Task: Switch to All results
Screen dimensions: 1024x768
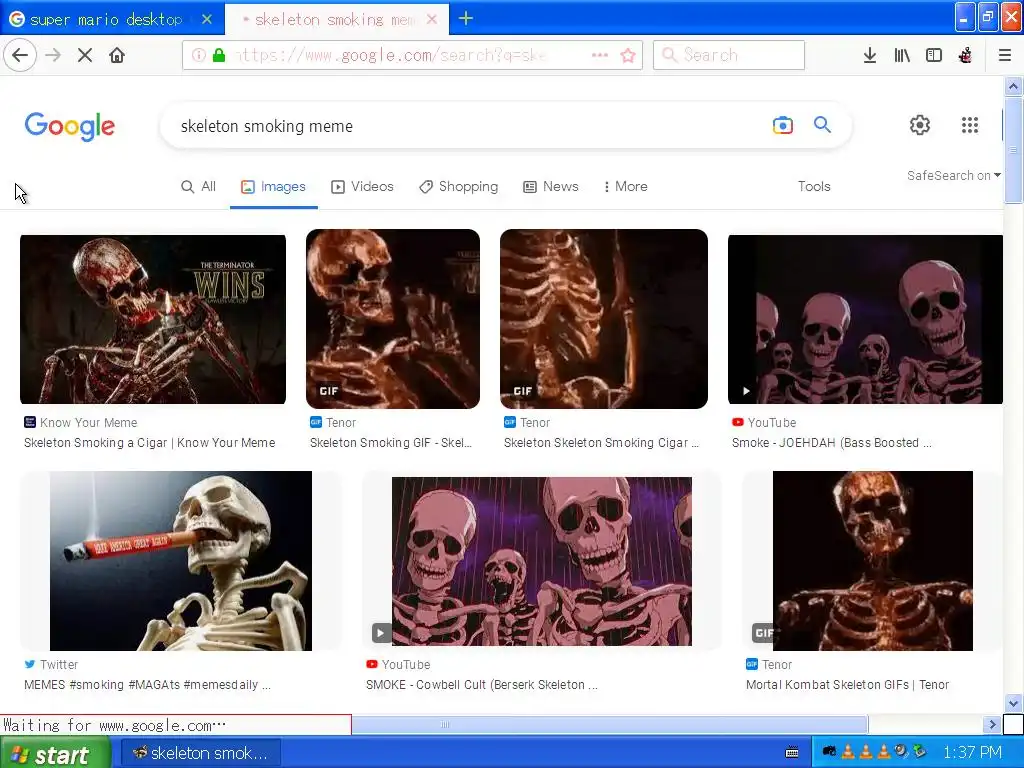Action: (199, 187)
